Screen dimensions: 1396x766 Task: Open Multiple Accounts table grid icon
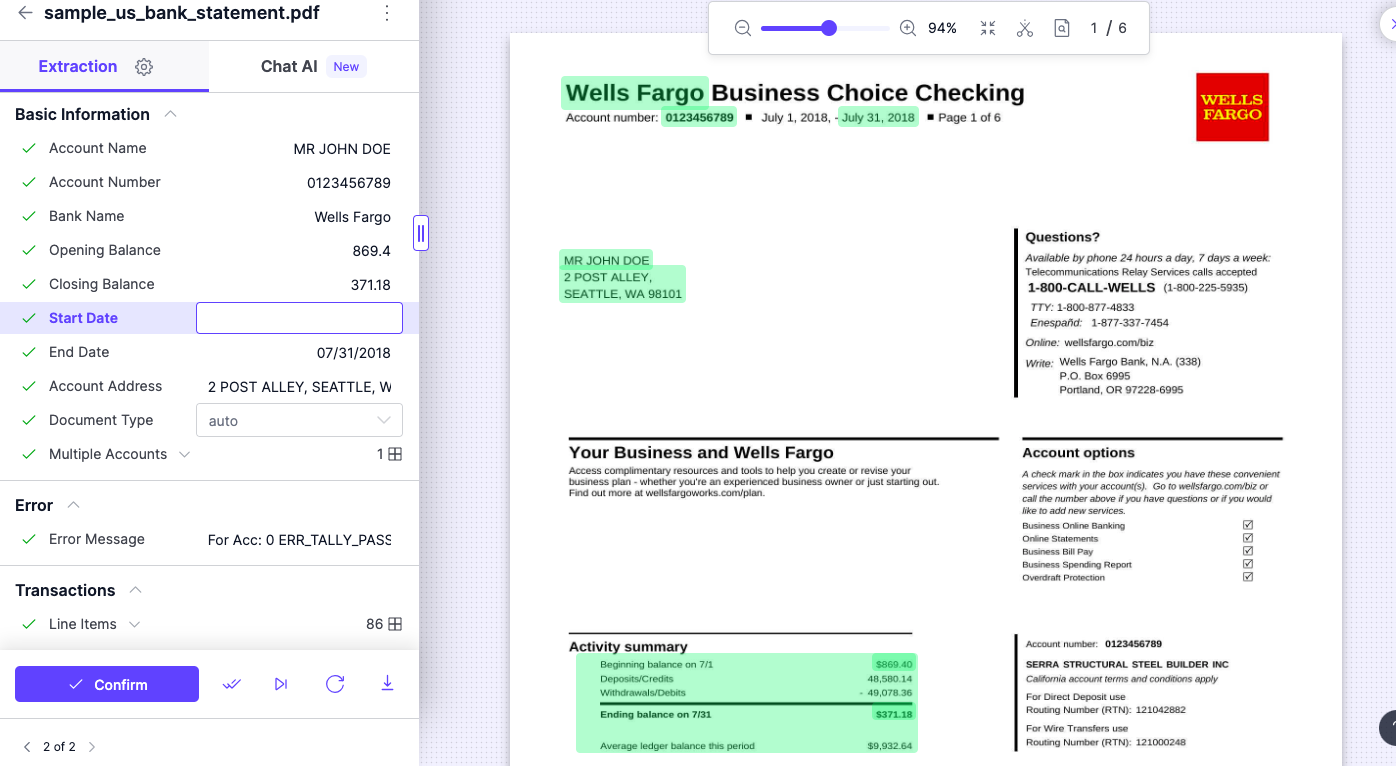click(395, 454)
